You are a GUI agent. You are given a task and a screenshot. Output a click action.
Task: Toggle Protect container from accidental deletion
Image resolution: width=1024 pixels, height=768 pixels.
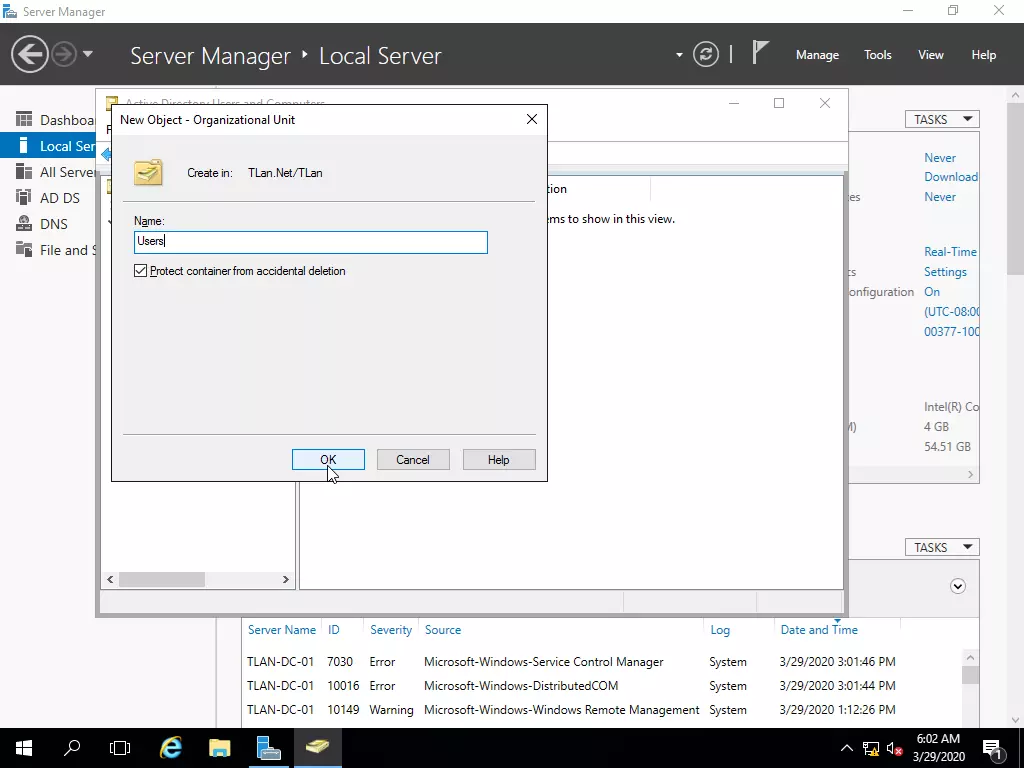coord(140,270)
